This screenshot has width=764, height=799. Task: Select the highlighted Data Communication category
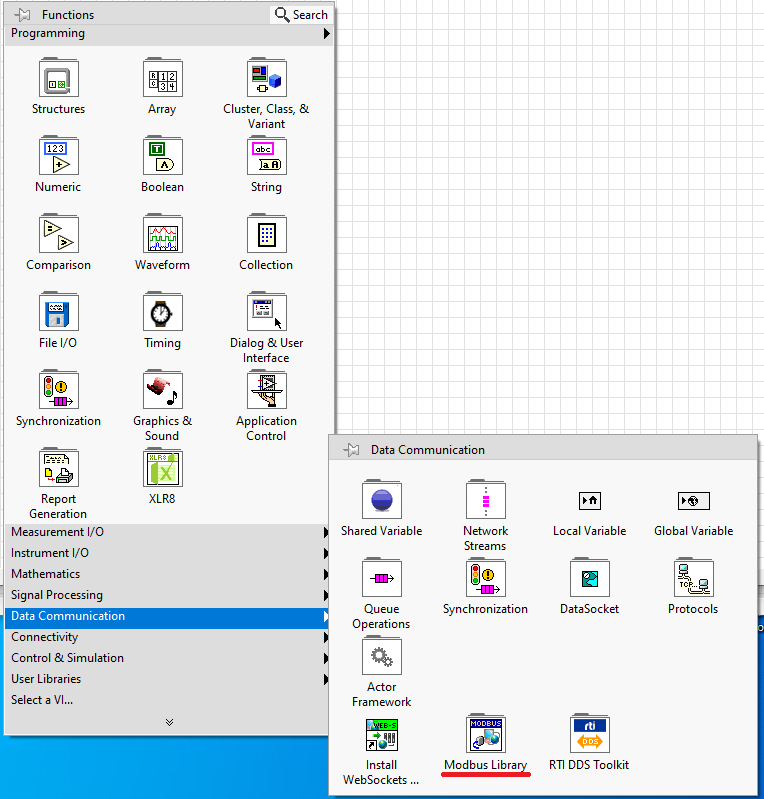[167, 616]
